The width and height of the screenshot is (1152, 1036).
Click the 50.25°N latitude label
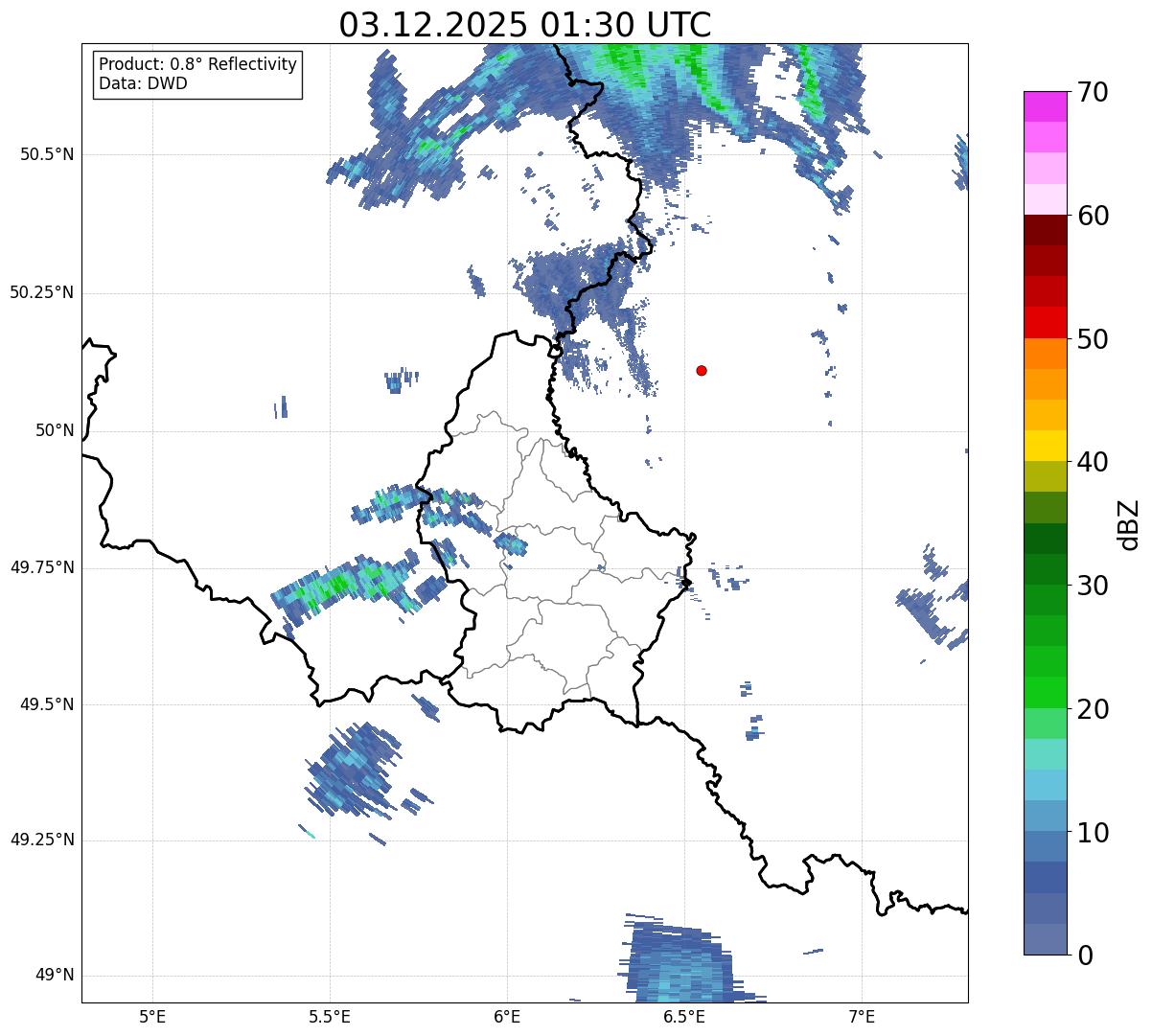(x=42, y=292)
